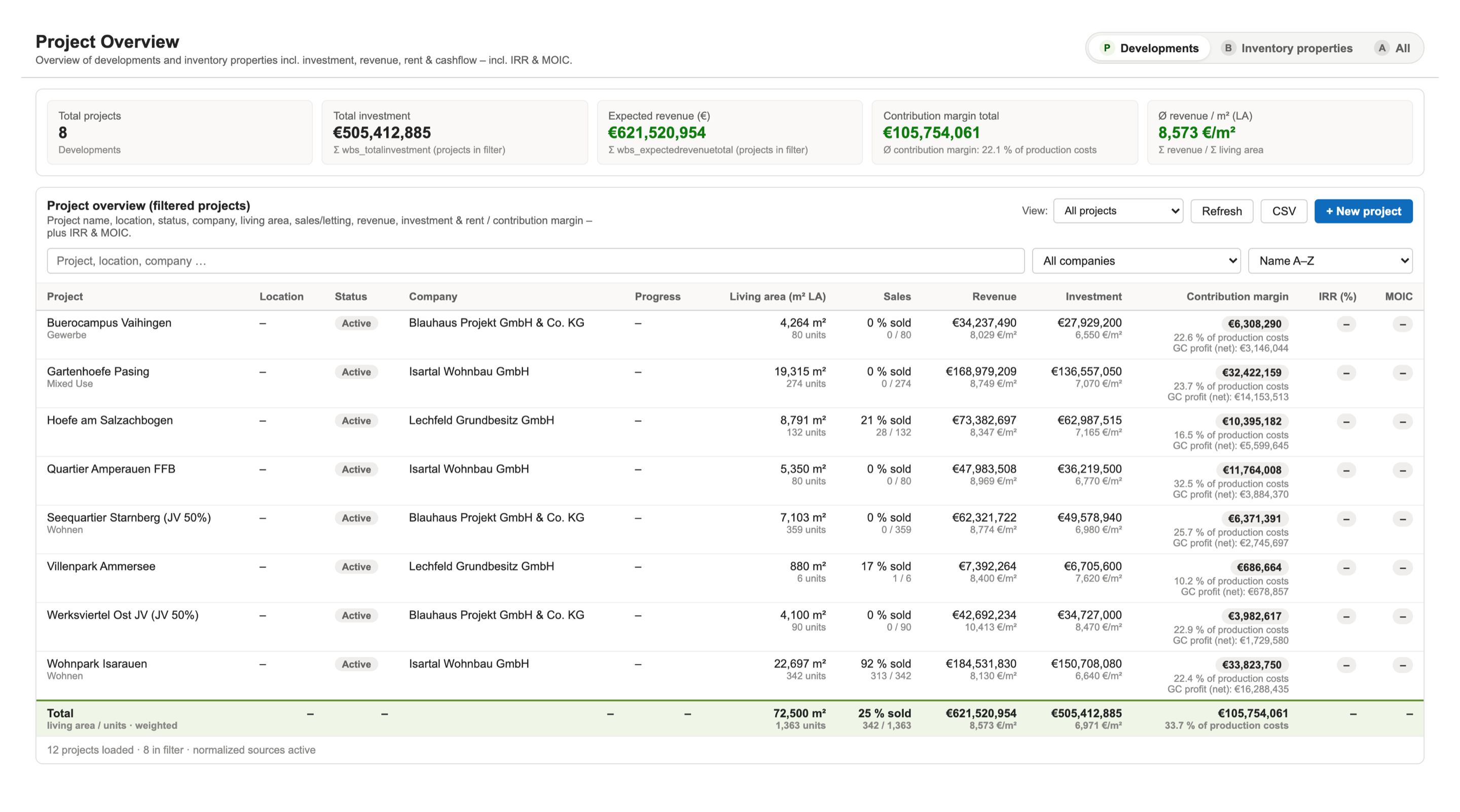Switch to the Developments tab
Image resolution: width=1460 pixels, height=812 pixels.
pos(1149,48)
